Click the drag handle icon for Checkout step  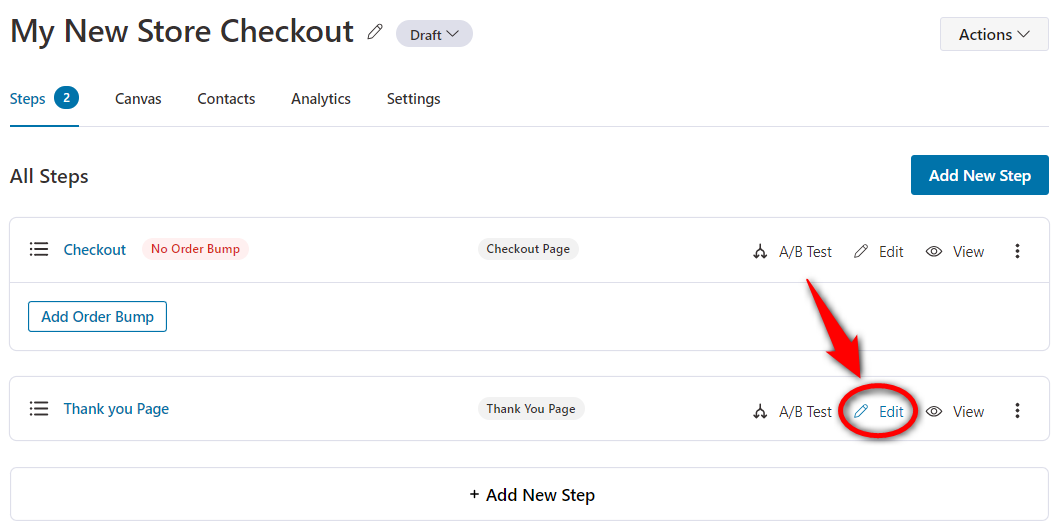(39, 250)
